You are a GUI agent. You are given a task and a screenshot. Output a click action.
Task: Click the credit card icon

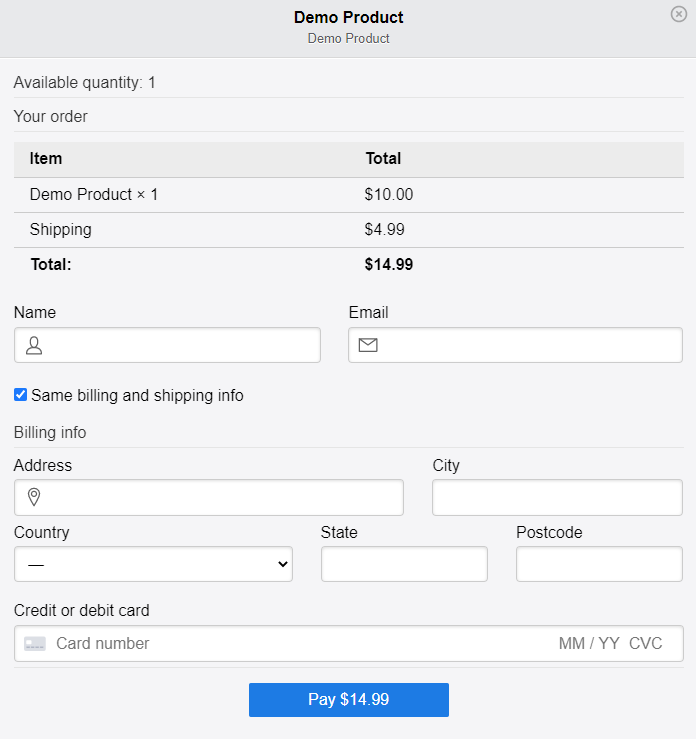35,644
